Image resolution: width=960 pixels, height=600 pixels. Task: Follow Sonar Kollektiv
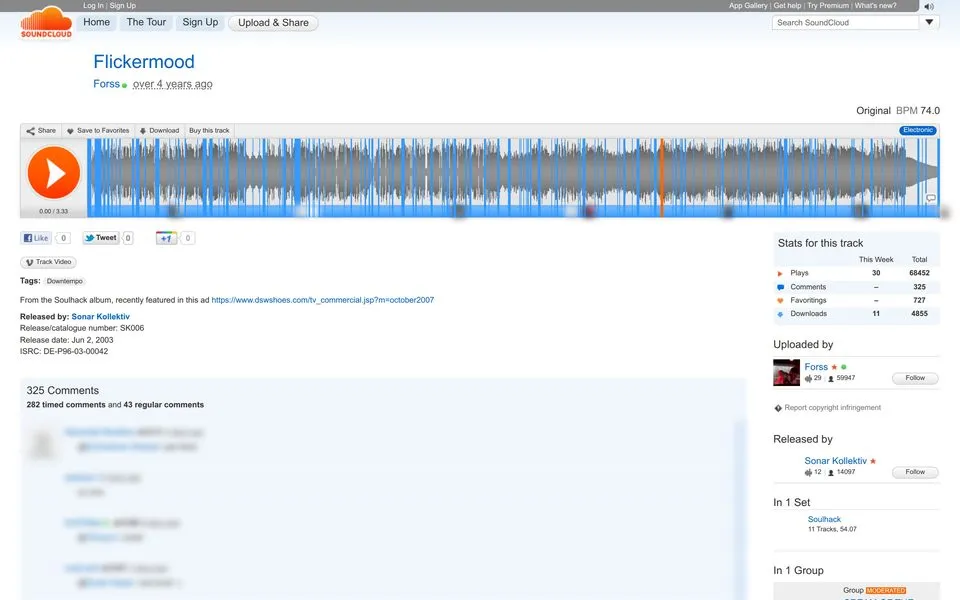(x=915, y=472)
